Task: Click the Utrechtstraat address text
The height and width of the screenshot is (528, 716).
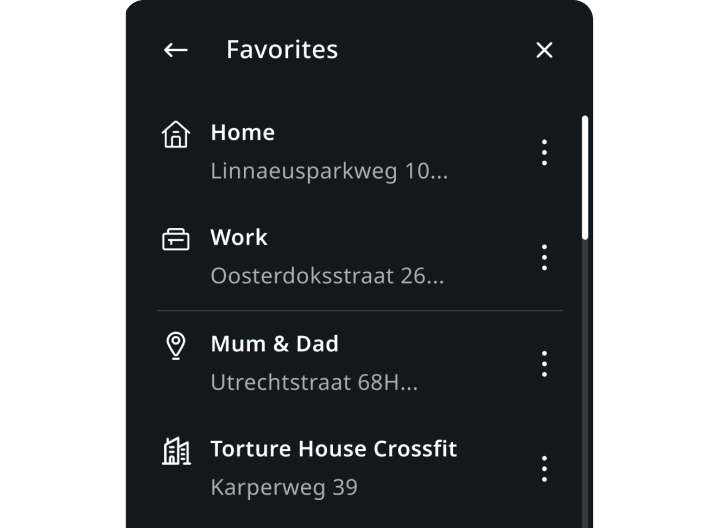Action: click(314, 382)
